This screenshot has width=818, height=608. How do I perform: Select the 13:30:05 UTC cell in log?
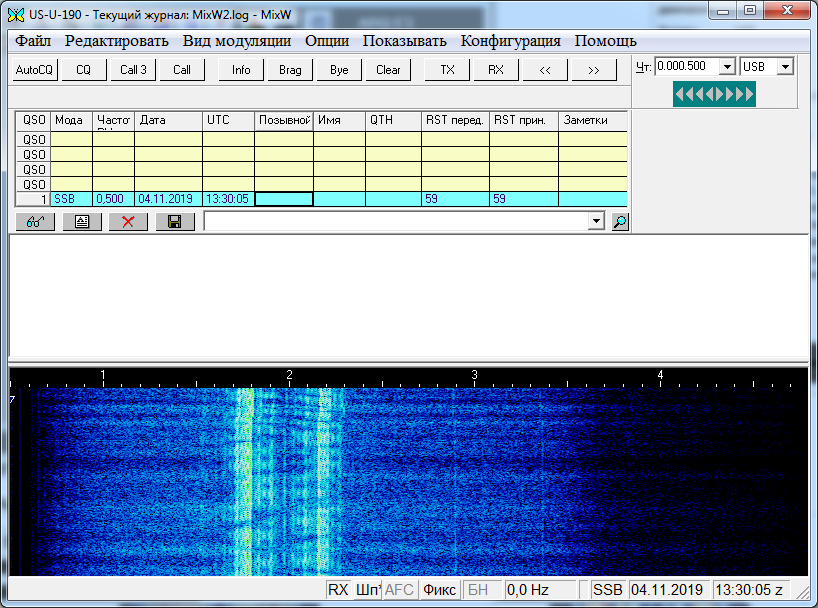[x=228, y=199]
